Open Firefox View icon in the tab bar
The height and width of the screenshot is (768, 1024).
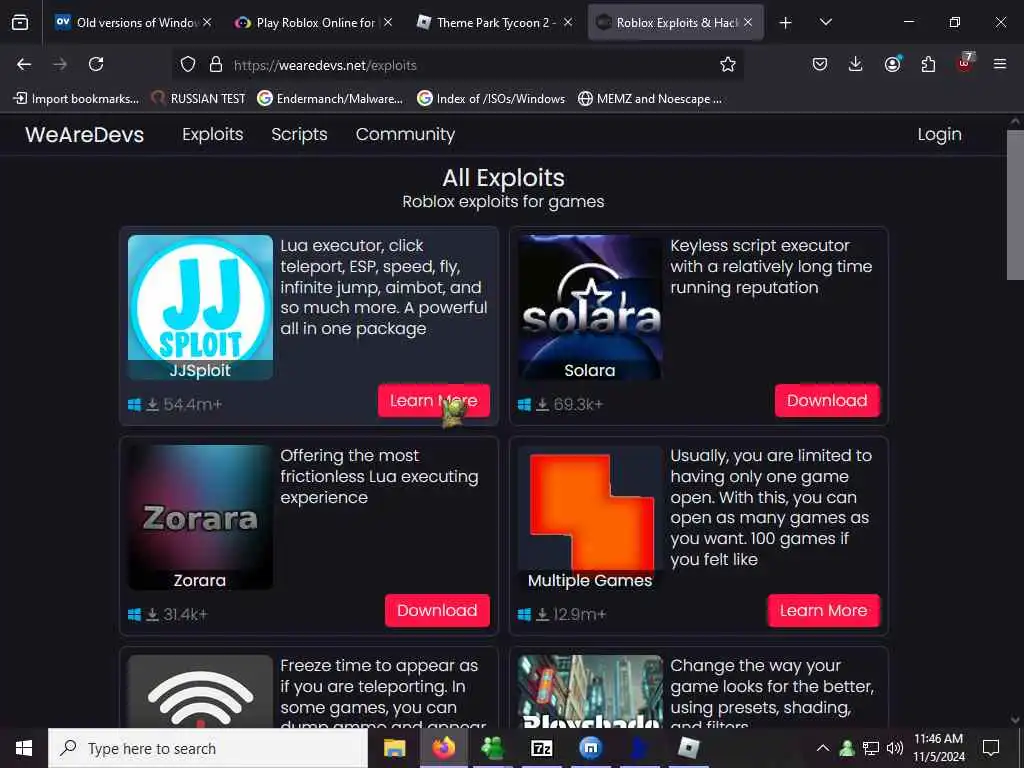20,22
